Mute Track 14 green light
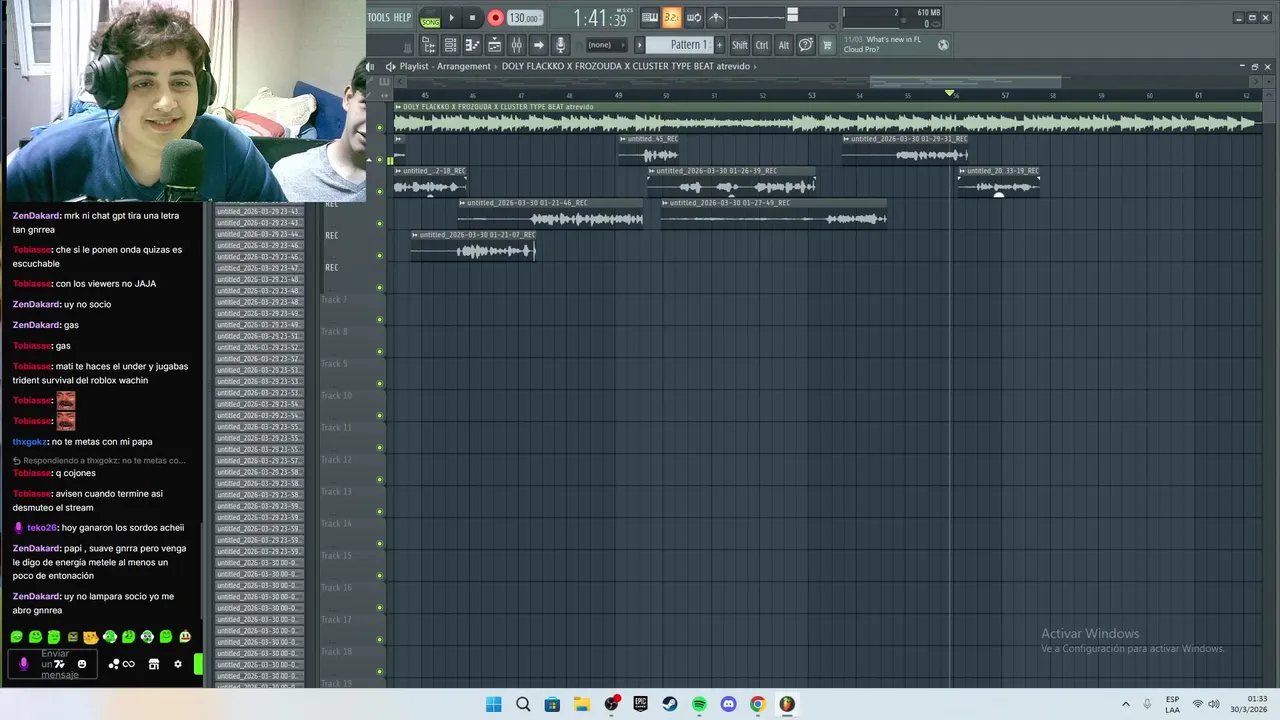The width and height of the screenshot is (1280, 720). coord(379,543)
